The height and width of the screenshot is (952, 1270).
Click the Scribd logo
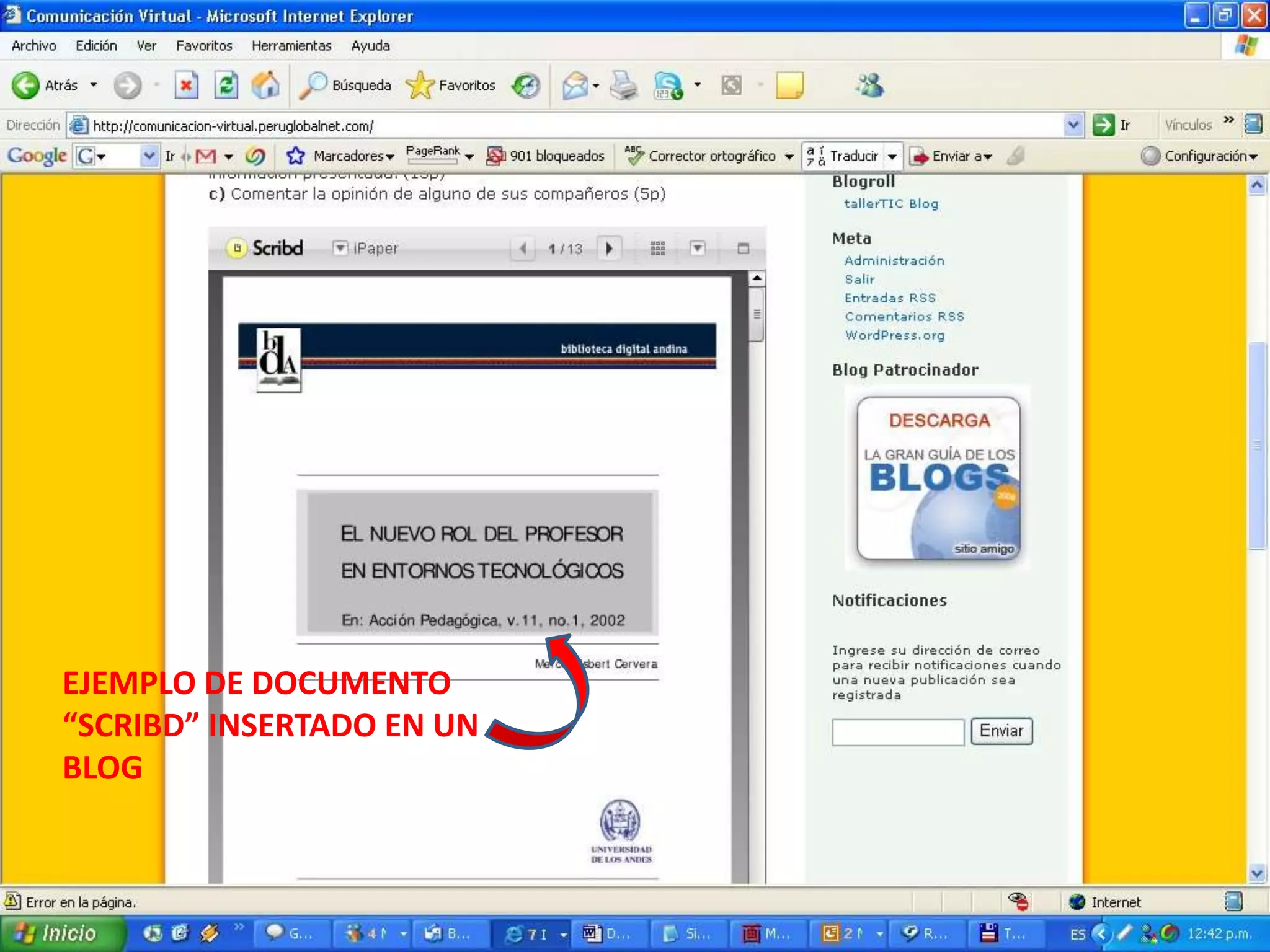tap(266, 248)
